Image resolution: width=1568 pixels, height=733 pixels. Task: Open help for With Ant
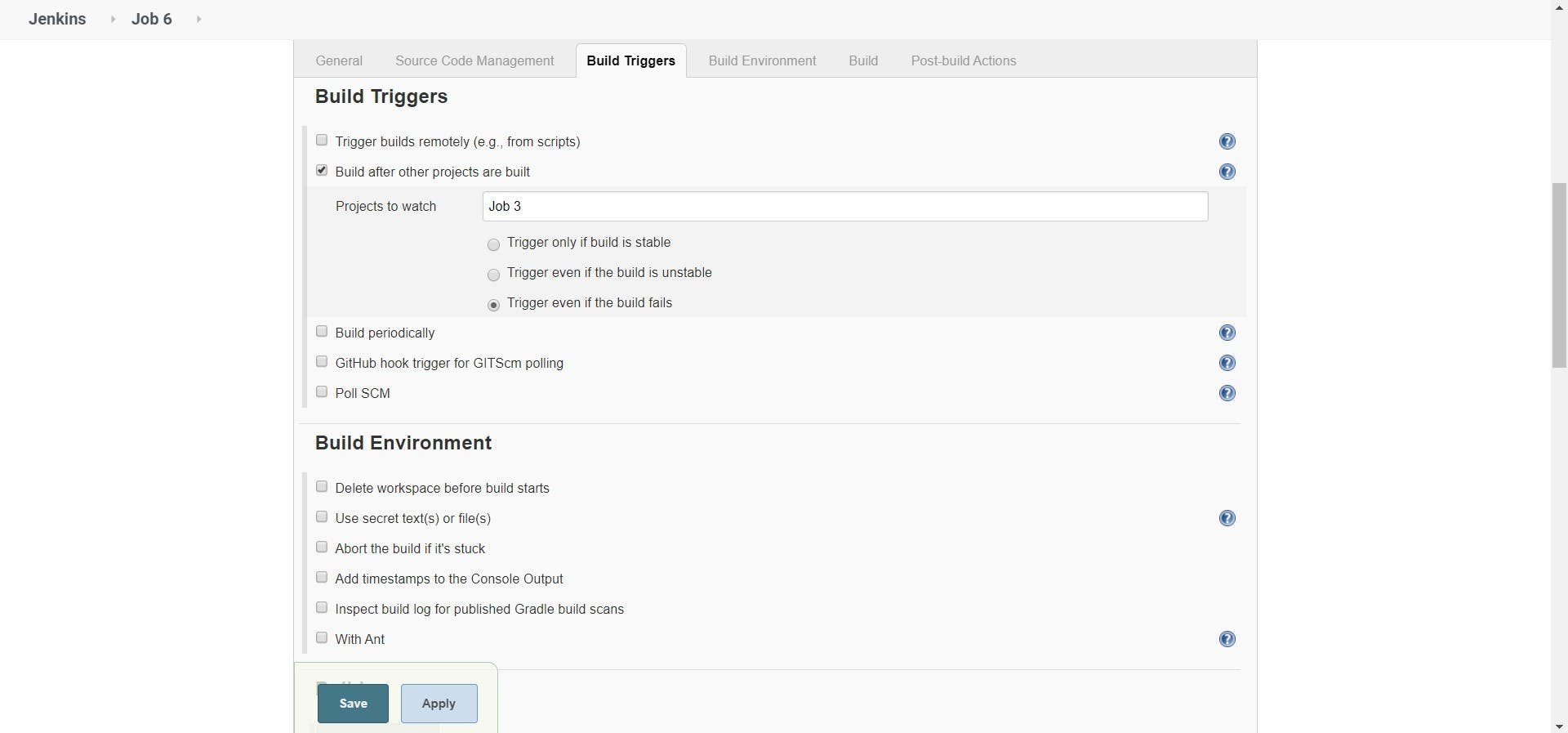click(x=1227, y=639)
